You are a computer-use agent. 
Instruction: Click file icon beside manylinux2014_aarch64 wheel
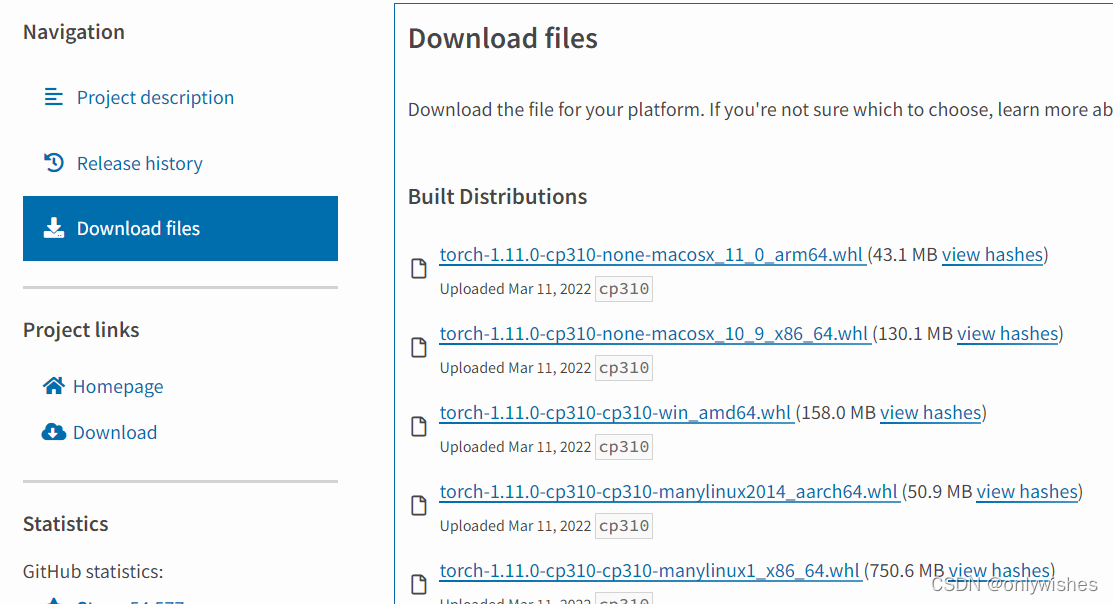[419, 505]
